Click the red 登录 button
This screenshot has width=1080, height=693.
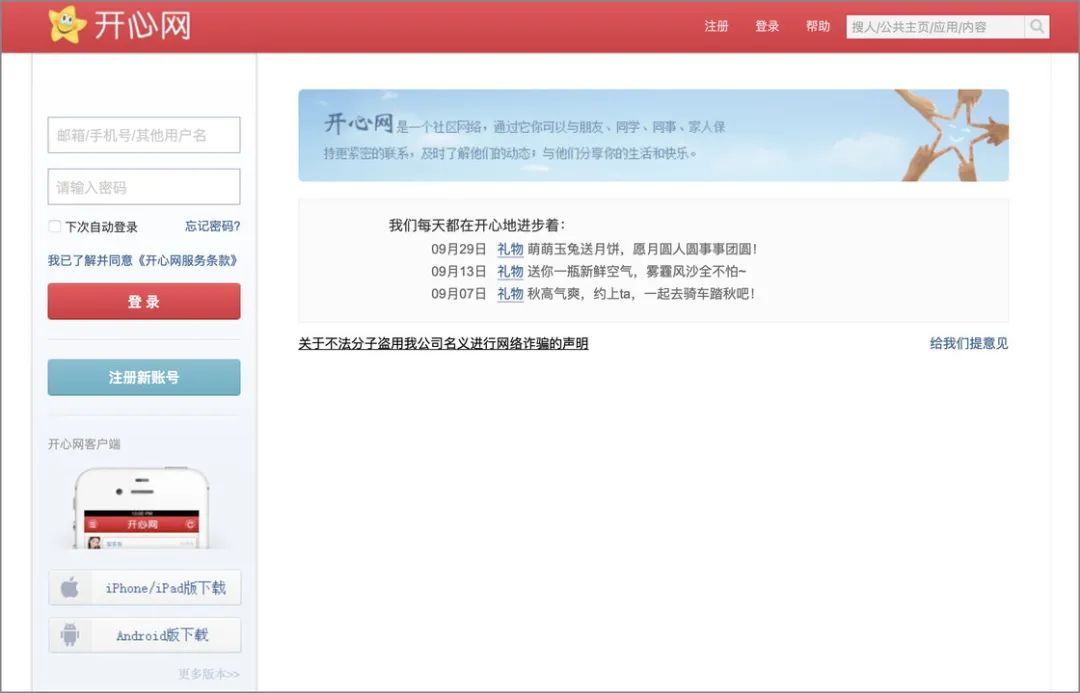point(144,301)
